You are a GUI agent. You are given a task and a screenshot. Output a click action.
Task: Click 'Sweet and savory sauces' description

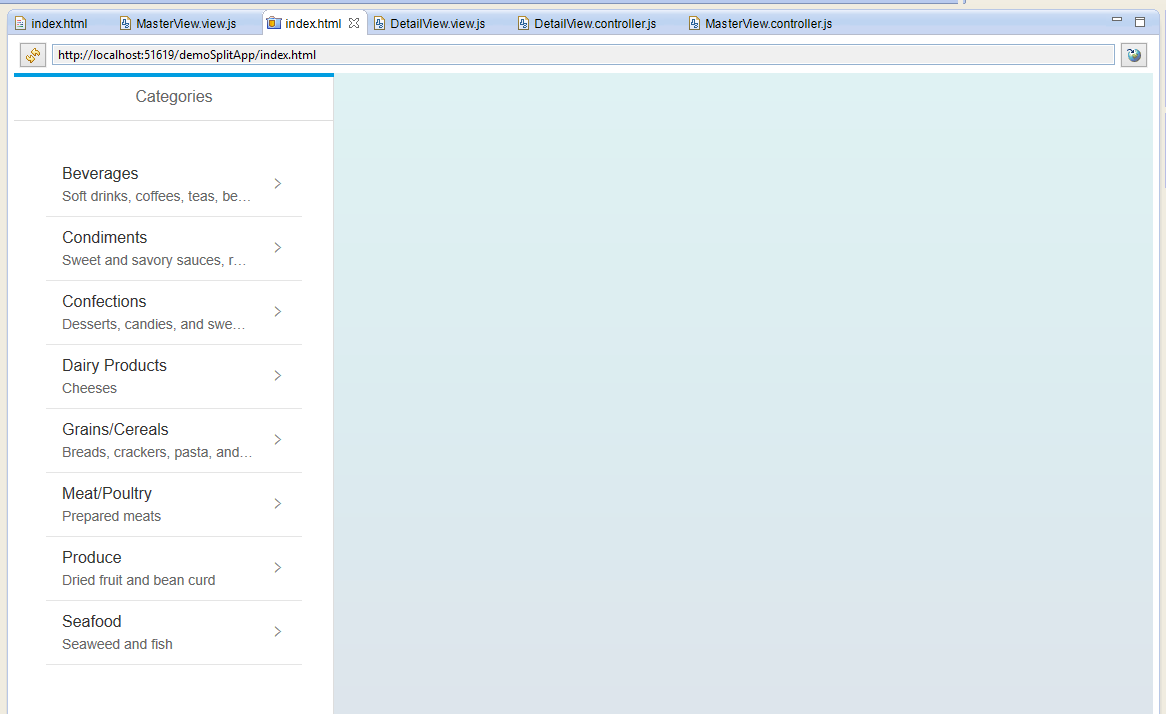click(x=154, y=260)
